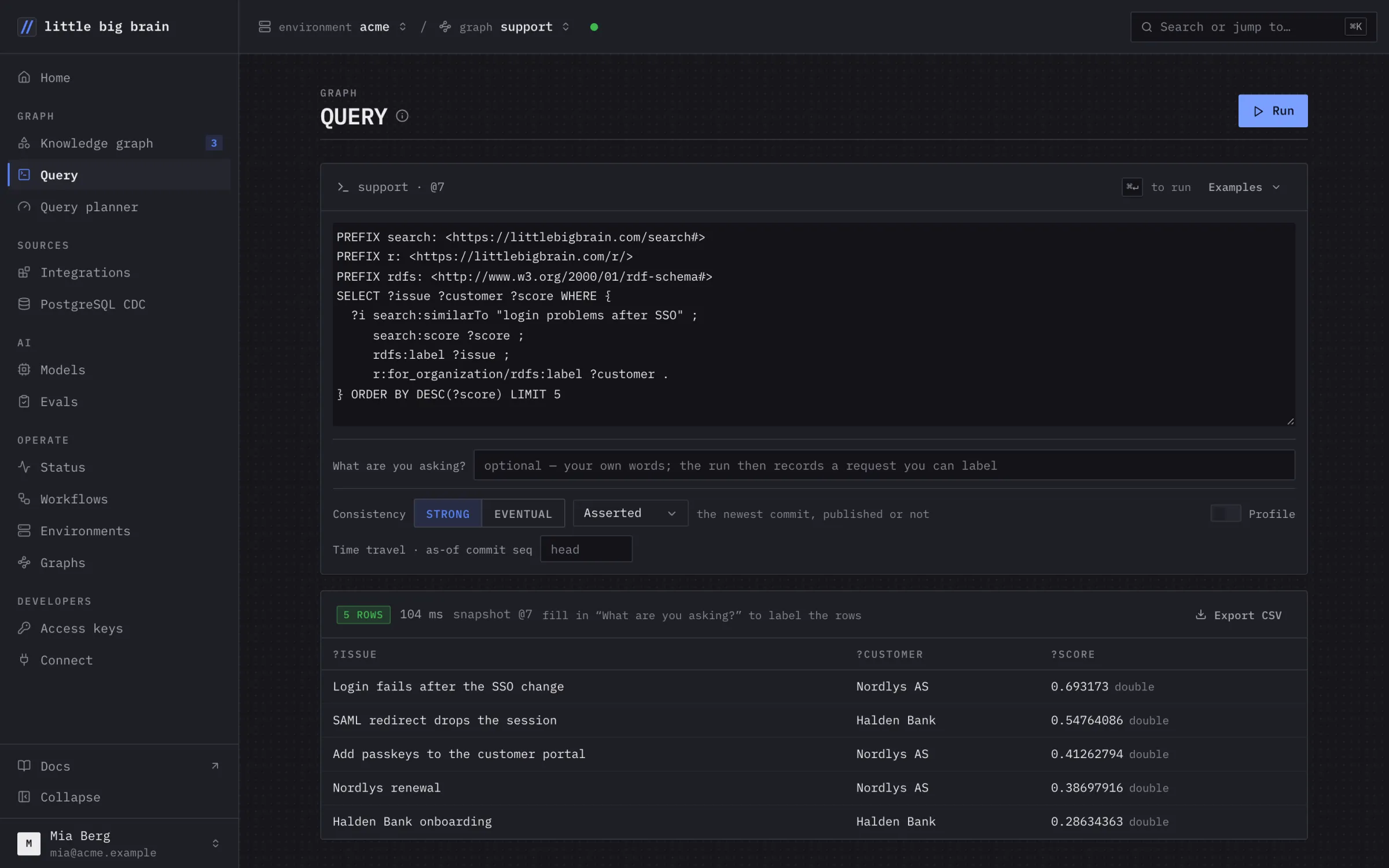1389x868 pixels.
Task: Click the Graphs icon under Operate
Action: pos(24,562)
